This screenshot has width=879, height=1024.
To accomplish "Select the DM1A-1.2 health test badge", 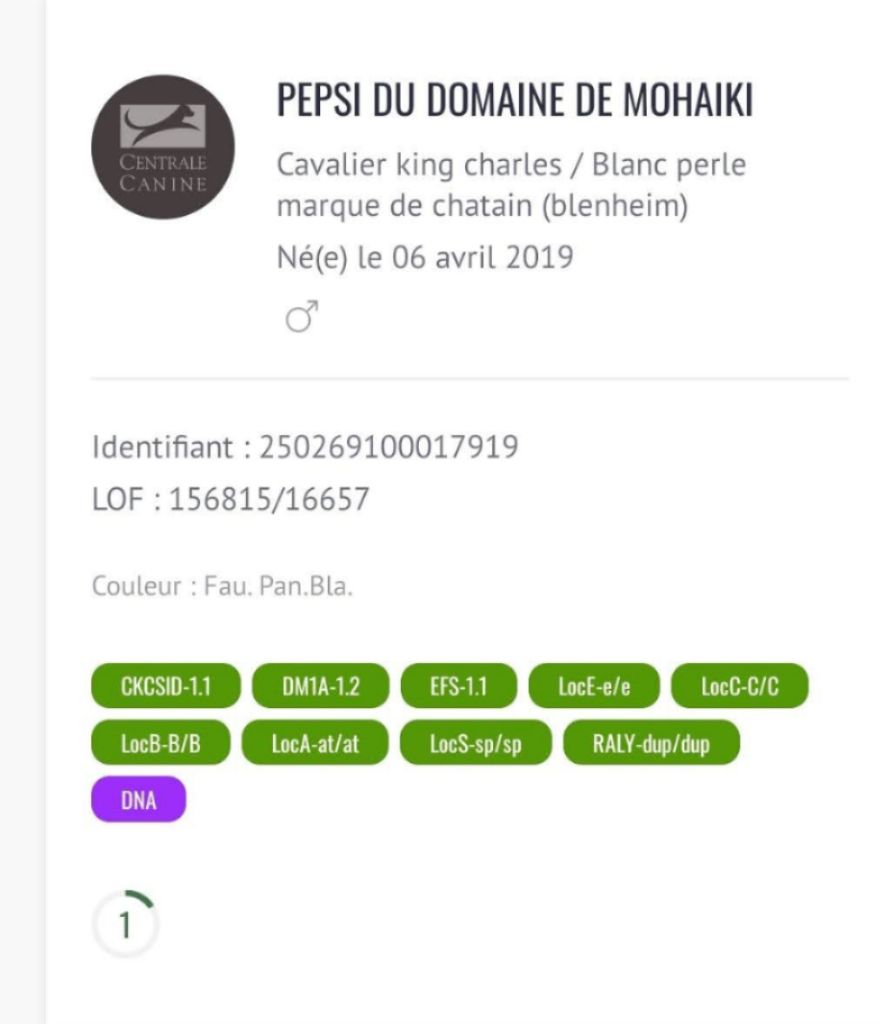I will [320, 687].
